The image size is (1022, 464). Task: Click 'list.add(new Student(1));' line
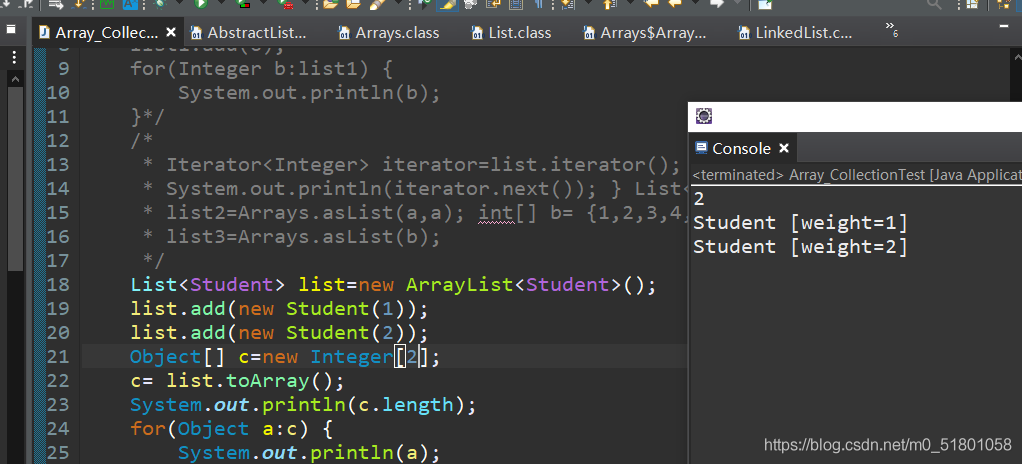tap(279, 309)
